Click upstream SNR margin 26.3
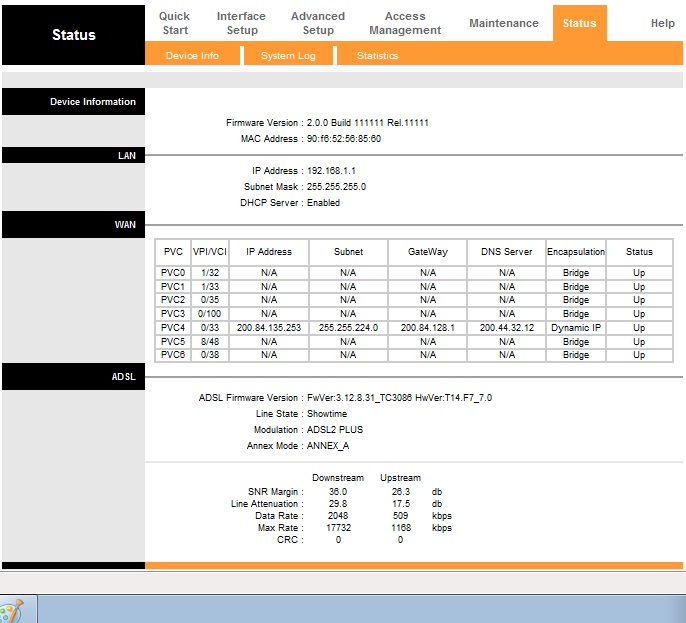 click(x=401, y=492)
